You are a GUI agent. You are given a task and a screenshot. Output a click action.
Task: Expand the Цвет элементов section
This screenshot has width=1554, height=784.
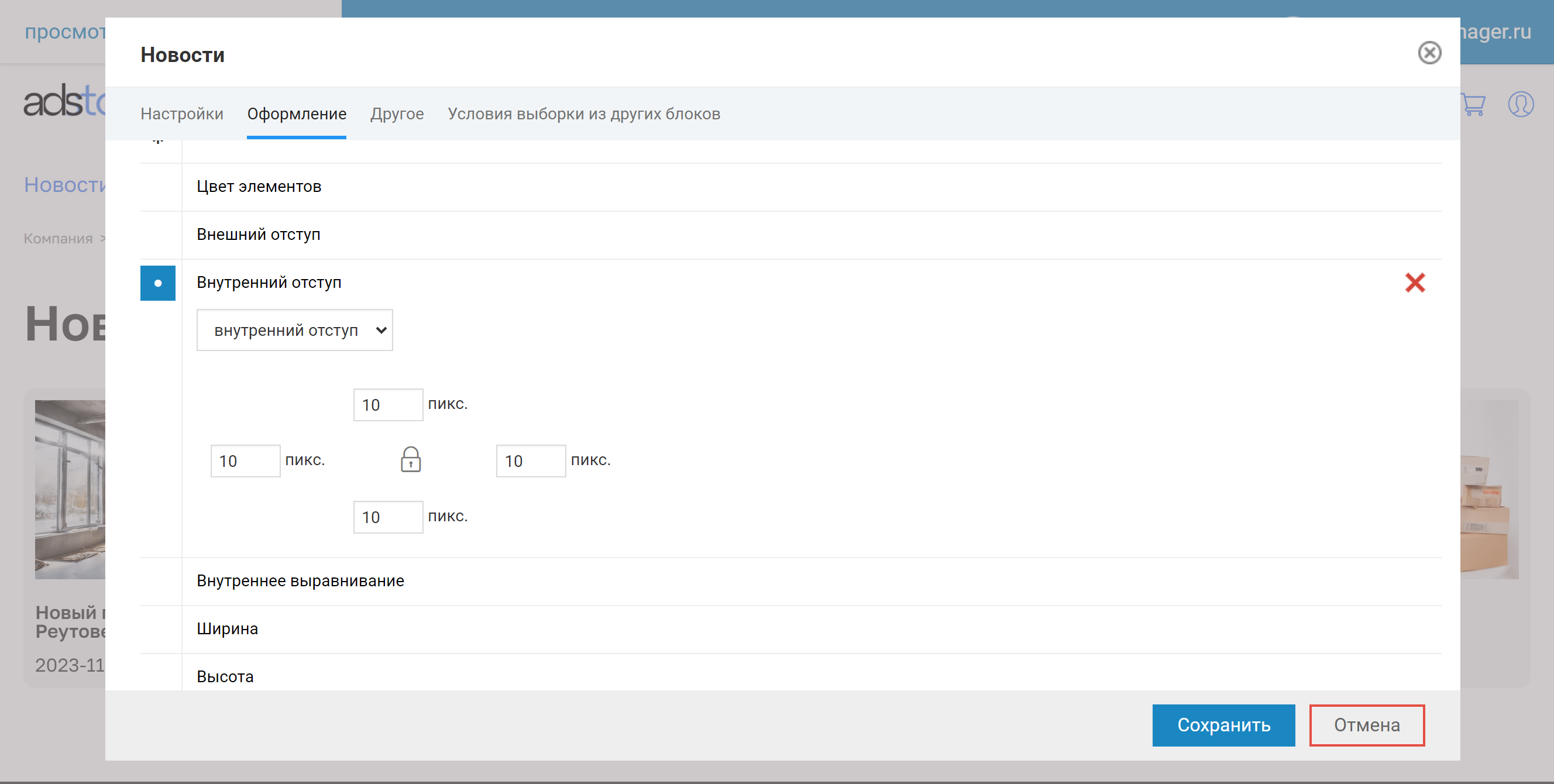(x=812, y=187)
